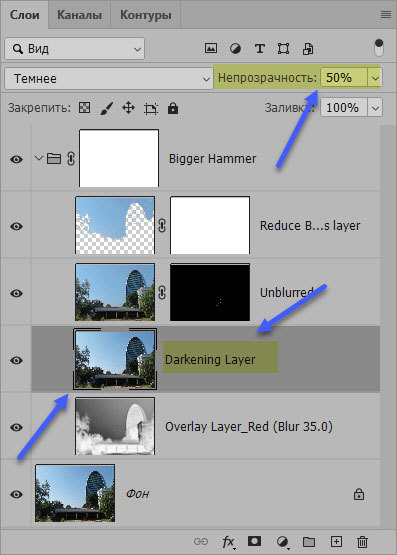The image size is (397, 555).
Task: Filter layers by shape icon
Action: click(283, 48)
